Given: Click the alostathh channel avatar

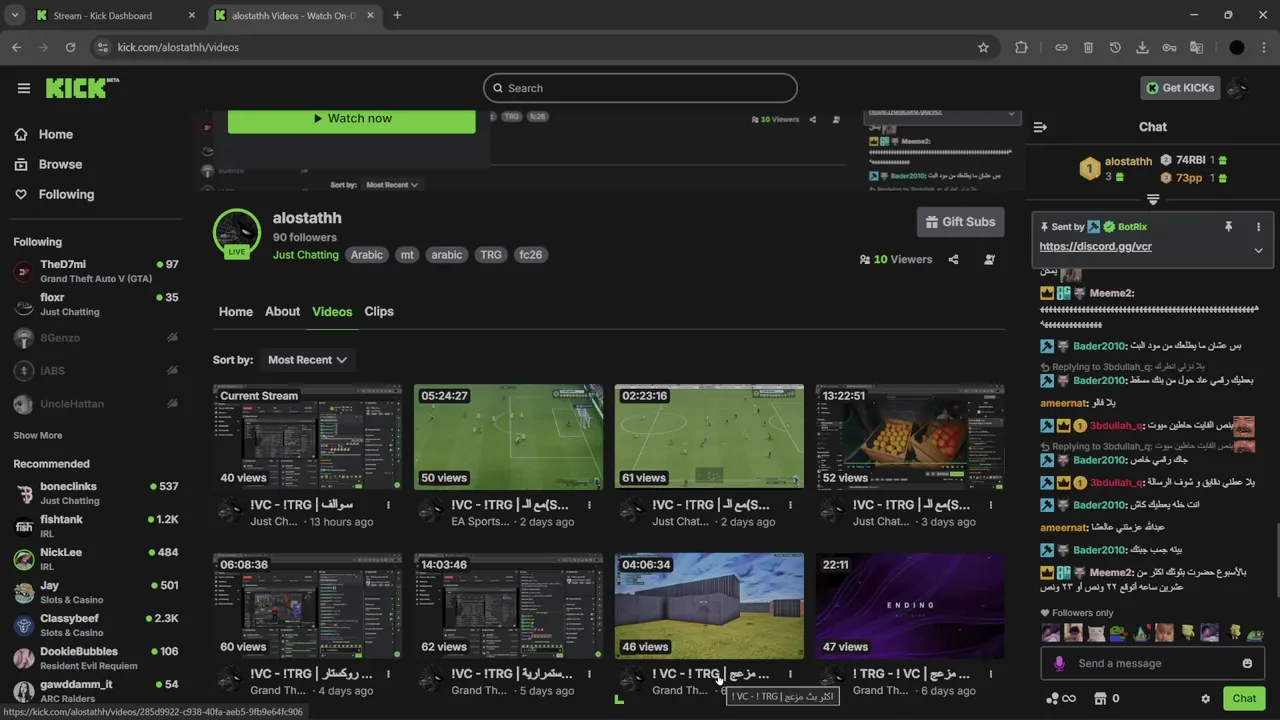Looking at the screenshot, I should click(x=237, y=234).
